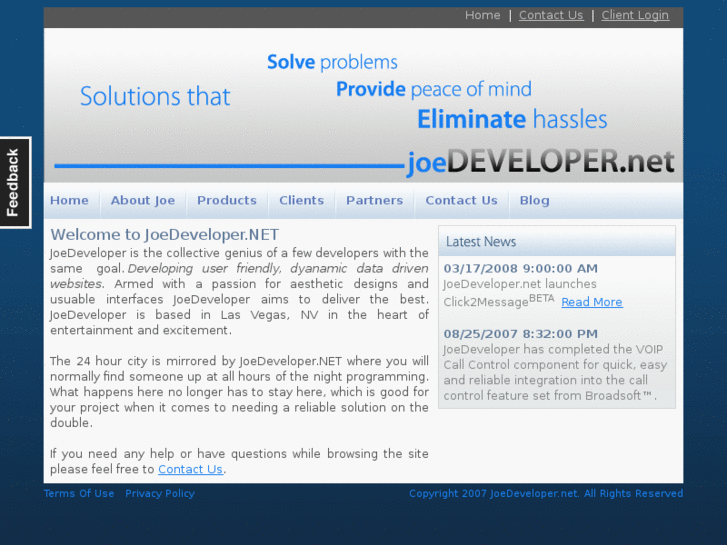Go to the Partners page
The width and height of the screenshot is (727, 545).
click(x=375, y=200)
